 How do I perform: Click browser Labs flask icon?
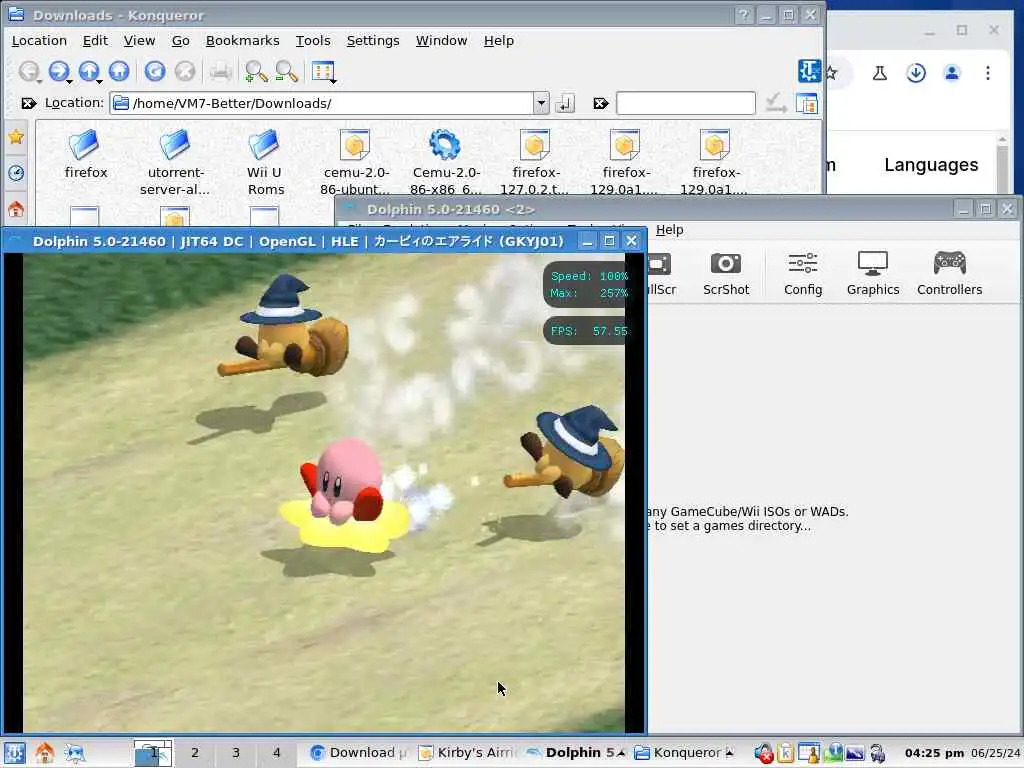(x=880, y=72)
